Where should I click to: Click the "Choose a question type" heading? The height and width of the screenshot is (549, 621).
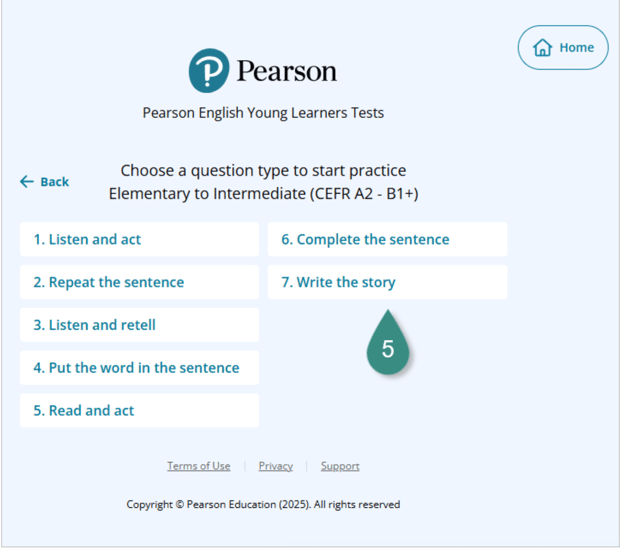(263, 171)
